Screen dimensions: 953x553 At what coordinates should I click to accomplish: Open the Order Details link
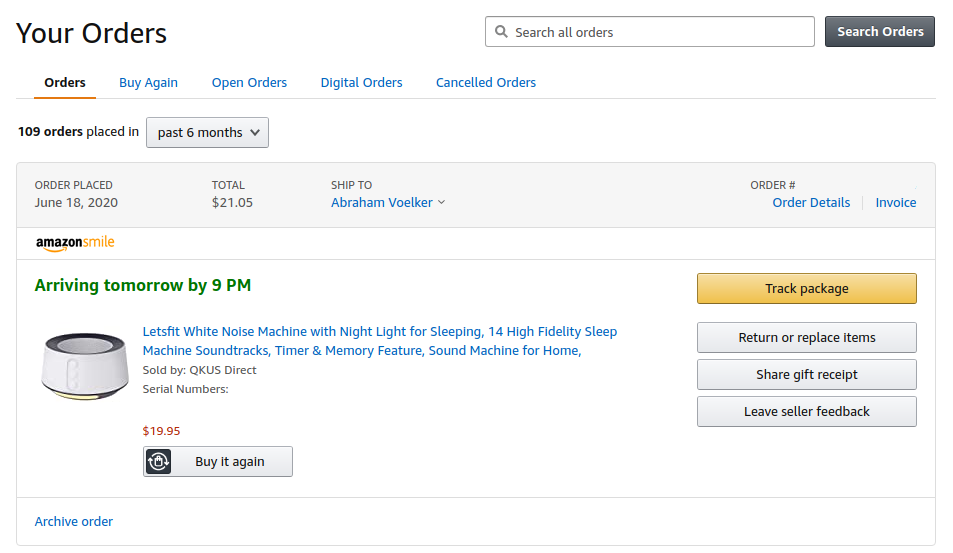[x=811, y=202]
